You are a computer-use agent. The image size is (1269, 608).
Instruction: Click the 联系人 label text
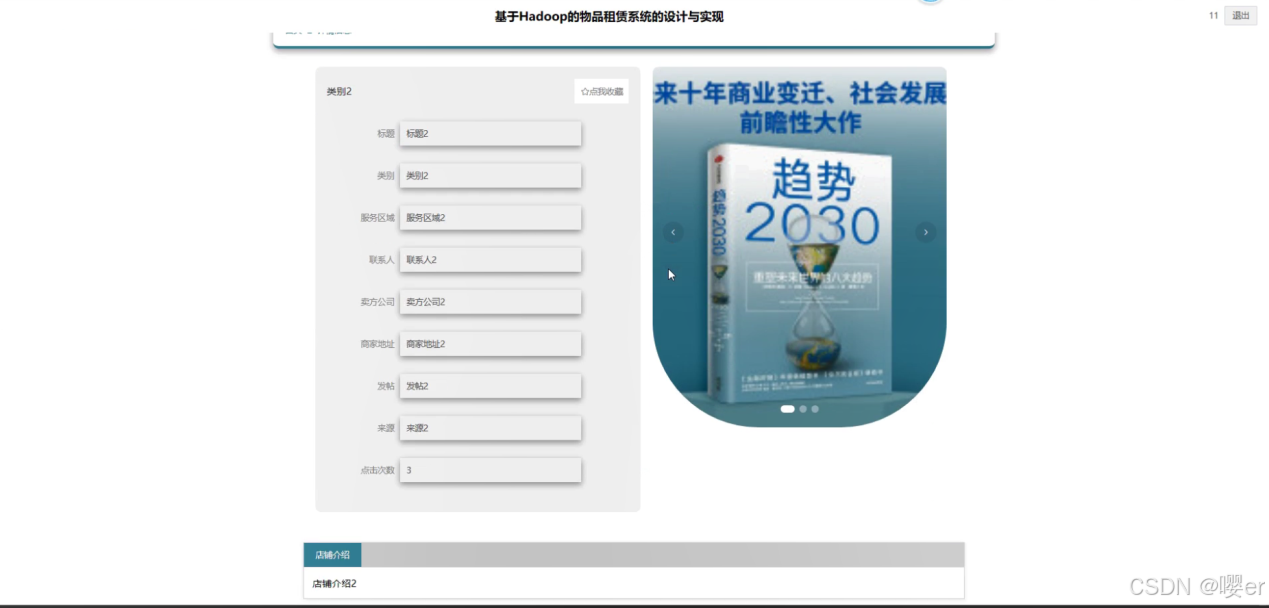click(x=382, y=259)
